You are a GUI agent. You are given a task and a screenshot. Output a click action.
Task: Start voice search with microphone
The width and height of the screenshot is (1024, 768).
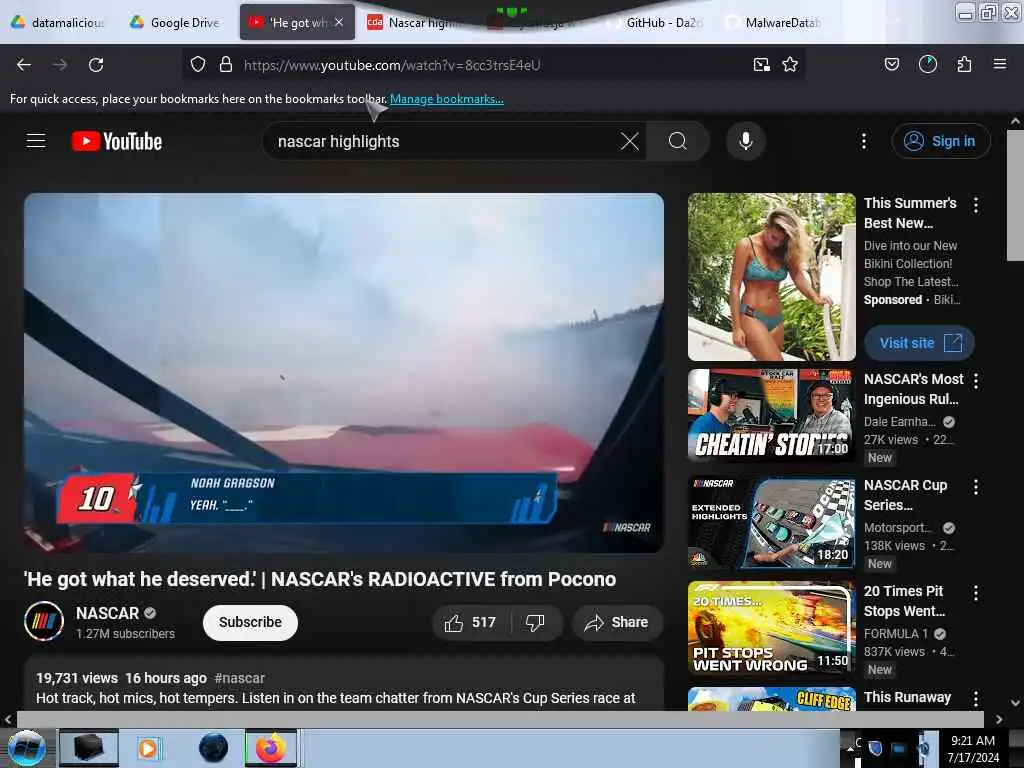coord(746,141)
